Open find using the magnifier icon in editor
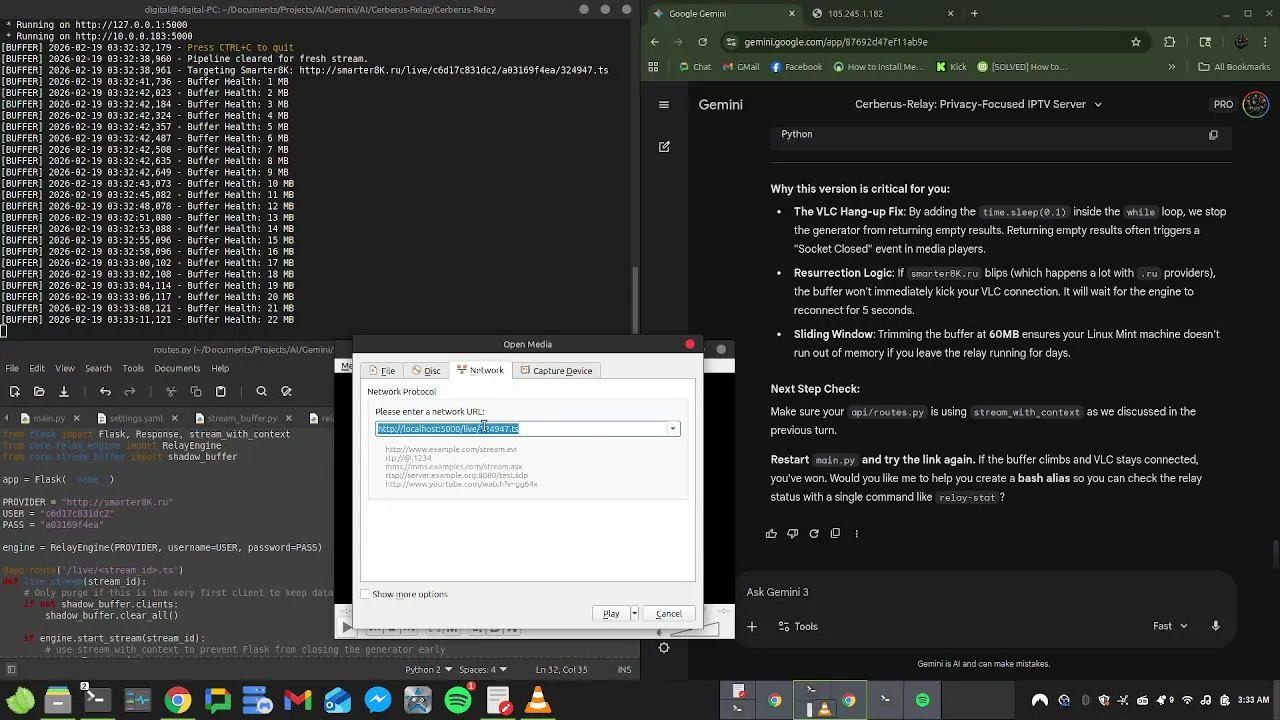1280x720 pixels. tap(261, 391)
